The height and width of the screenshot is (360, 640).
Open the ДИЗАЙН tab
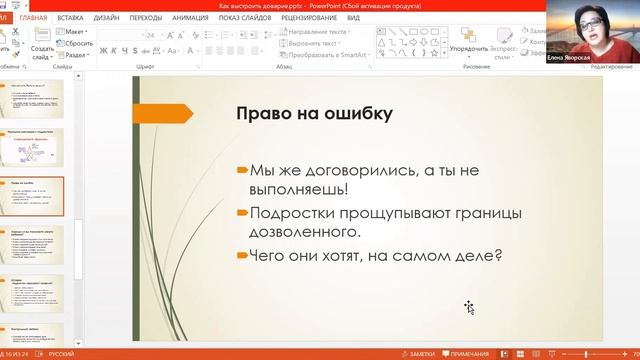[106, 18]
